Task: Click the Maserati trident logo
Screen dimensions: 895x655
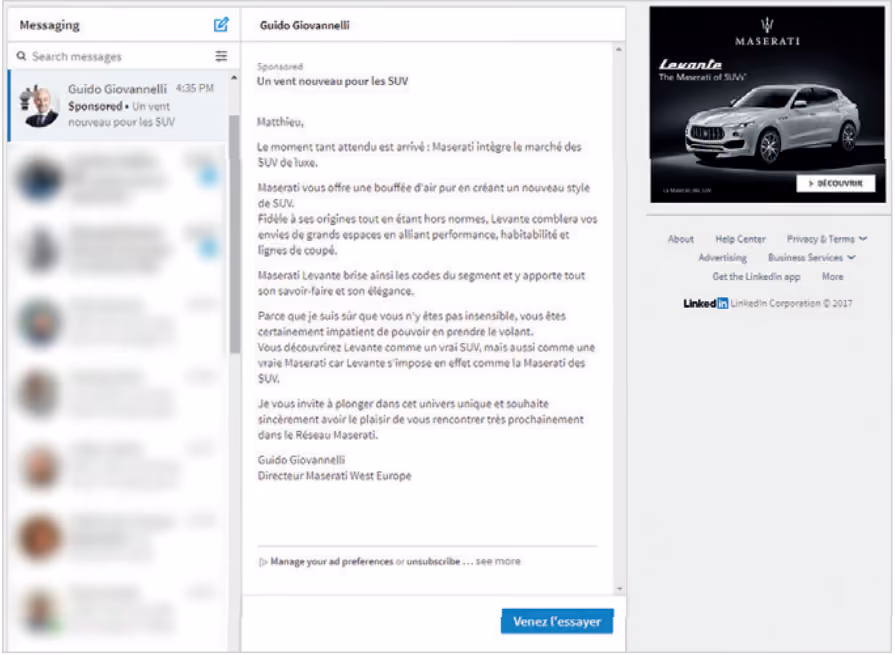Action: tap(767, 25)
